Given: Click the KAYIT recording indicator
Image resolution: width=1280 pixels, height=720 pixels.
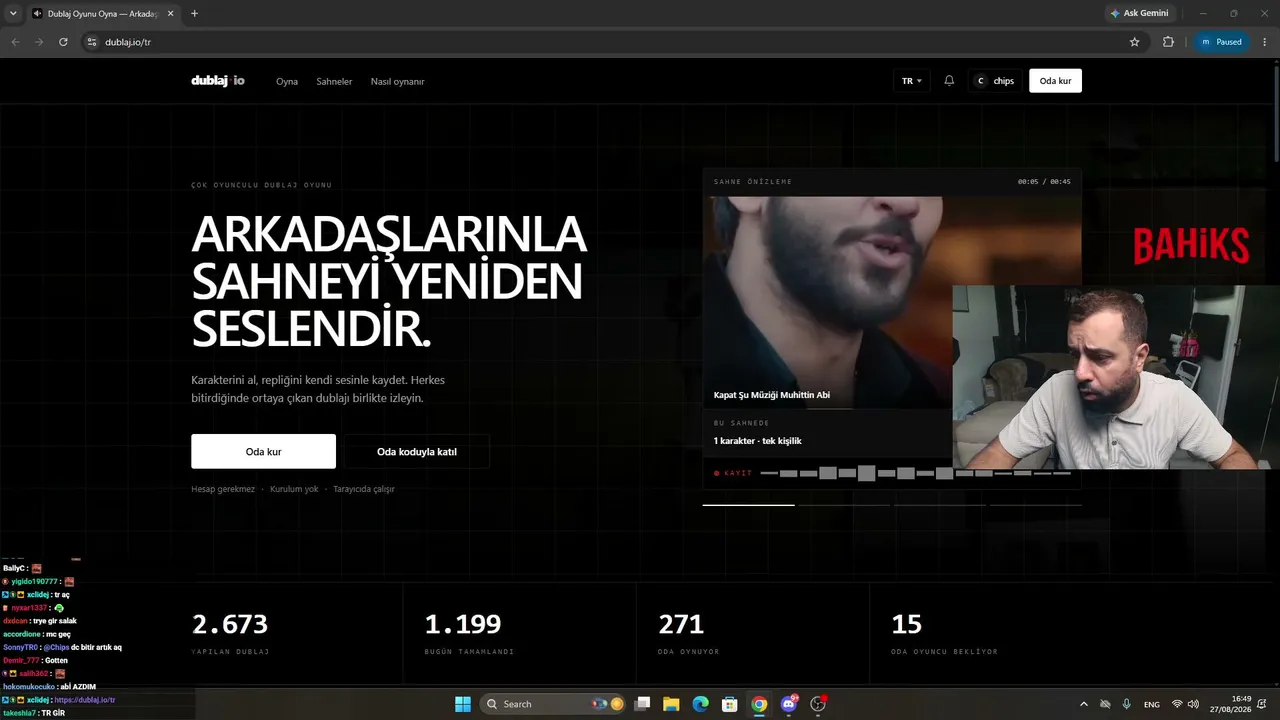Looking at the screenshot, I should tap(733, 473).
